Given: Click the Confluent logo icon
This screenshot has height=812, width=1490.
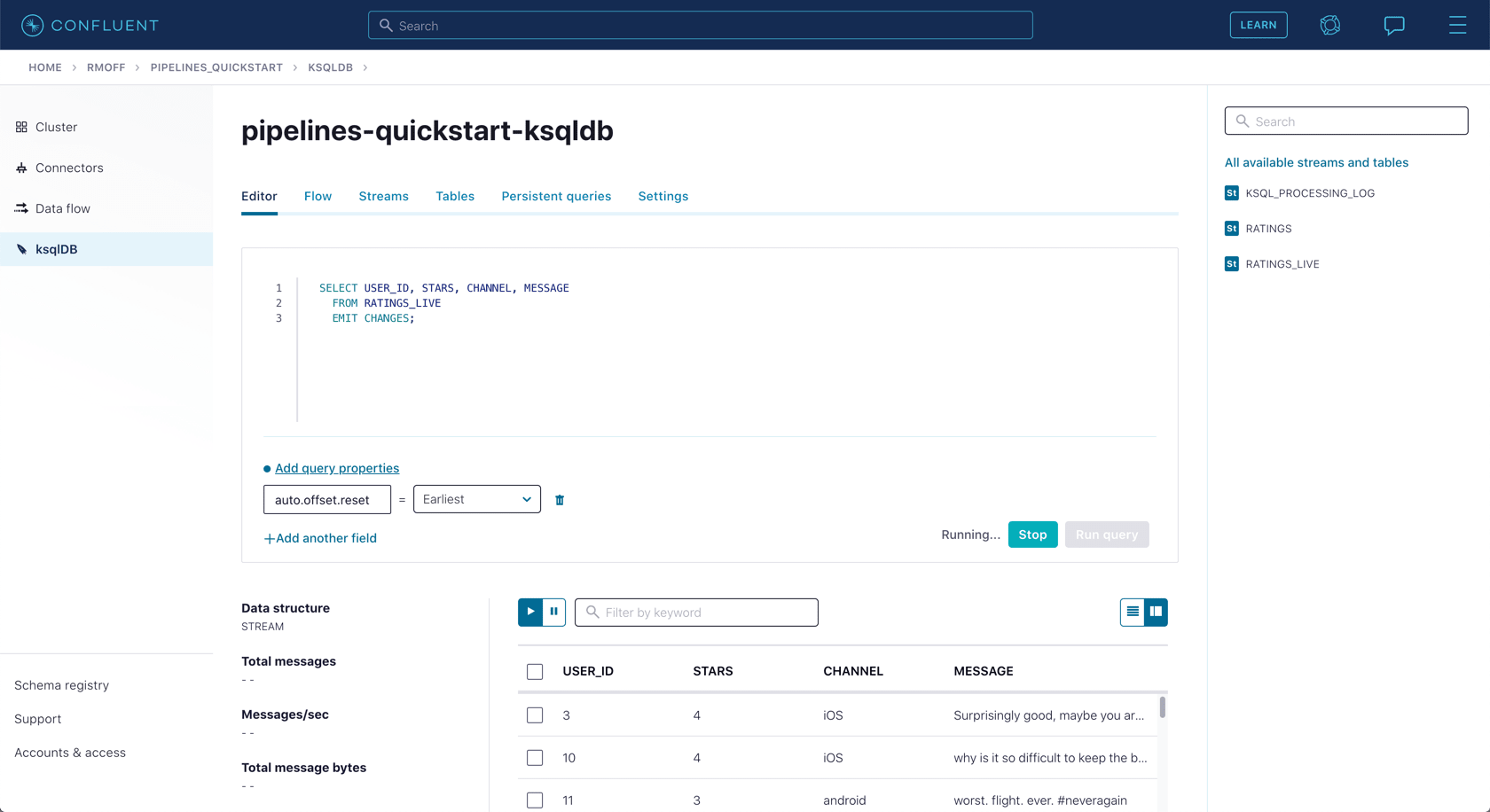Looking at the screenshot, I should 33,26.
